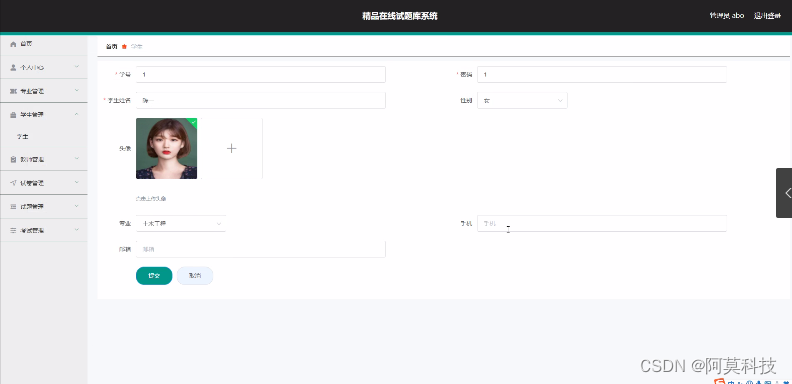Expand the 专业管理 chevron
Image resolution: width=792 pixels, height=384 pixels.
point(77,90)
